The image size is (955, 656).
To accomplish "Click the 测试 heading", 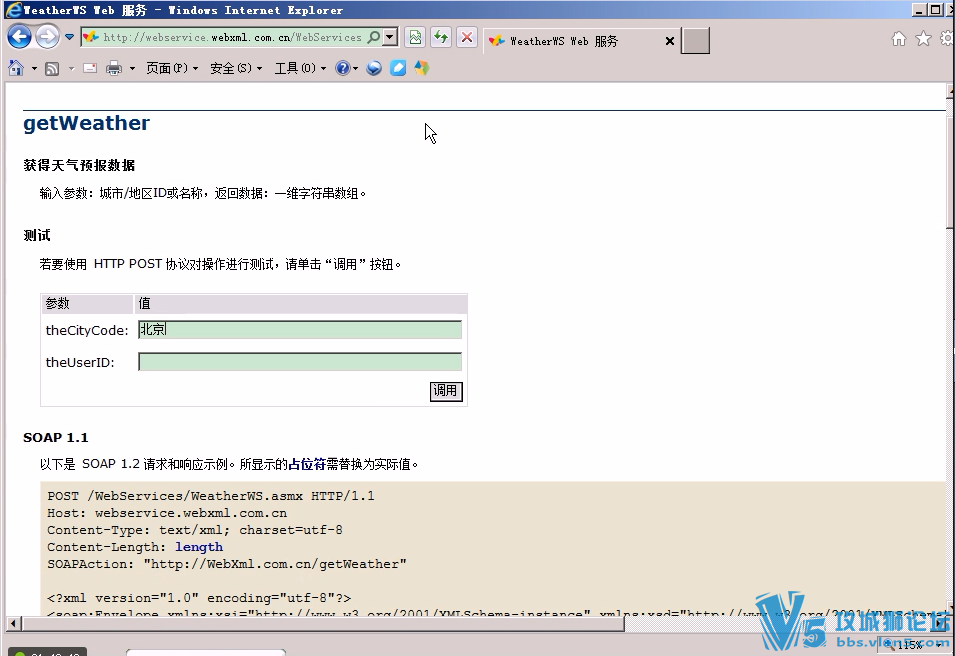I will 37,235.
